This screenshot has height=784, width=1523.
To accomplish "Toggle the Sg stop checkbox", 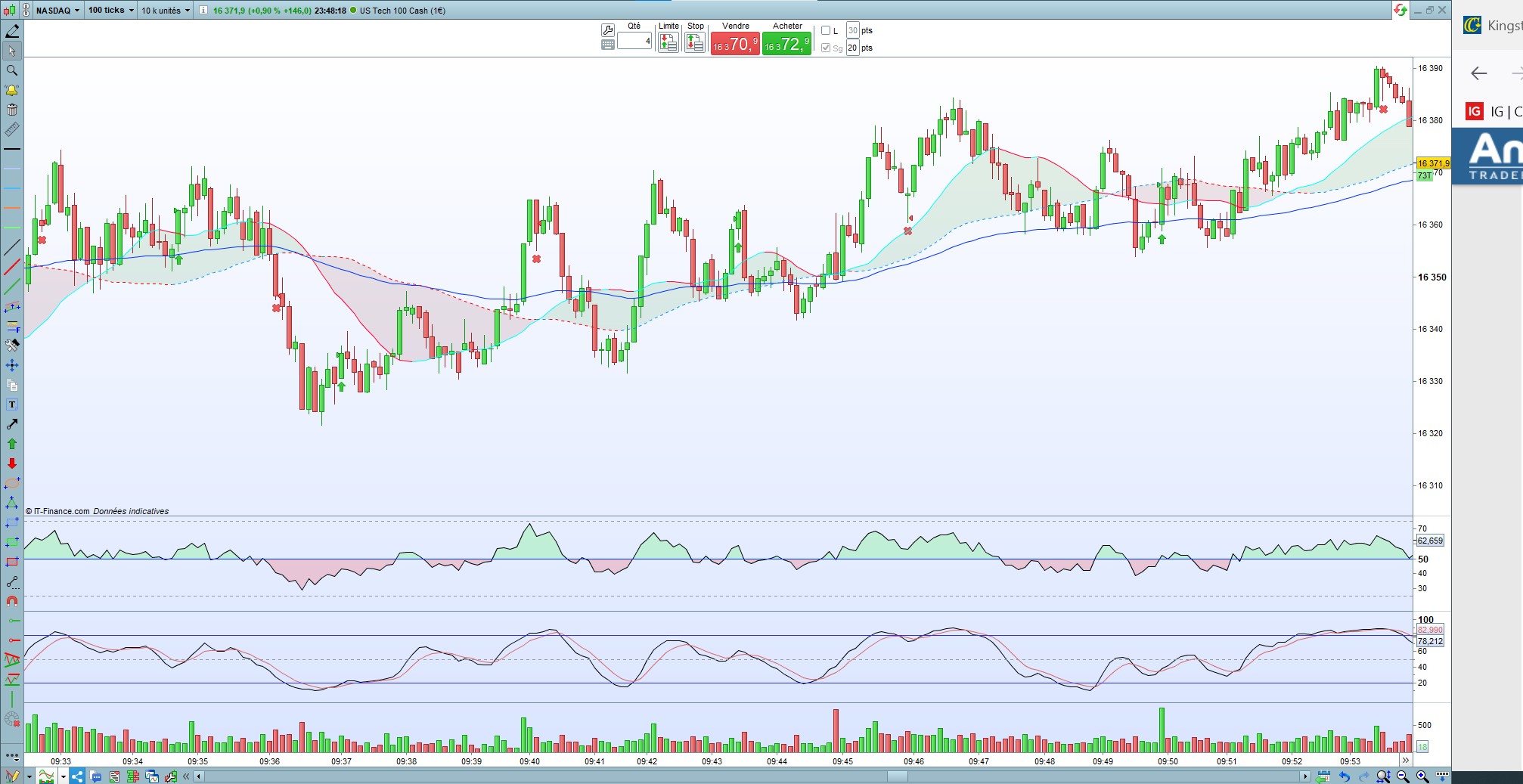I will coord(826,48).
